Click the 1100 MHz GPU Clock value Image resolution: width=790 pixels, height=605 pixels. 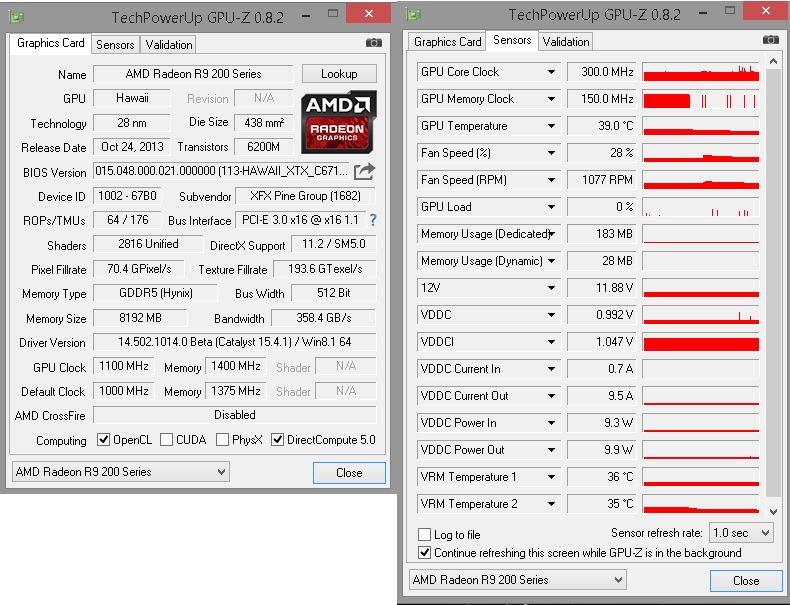123,366
